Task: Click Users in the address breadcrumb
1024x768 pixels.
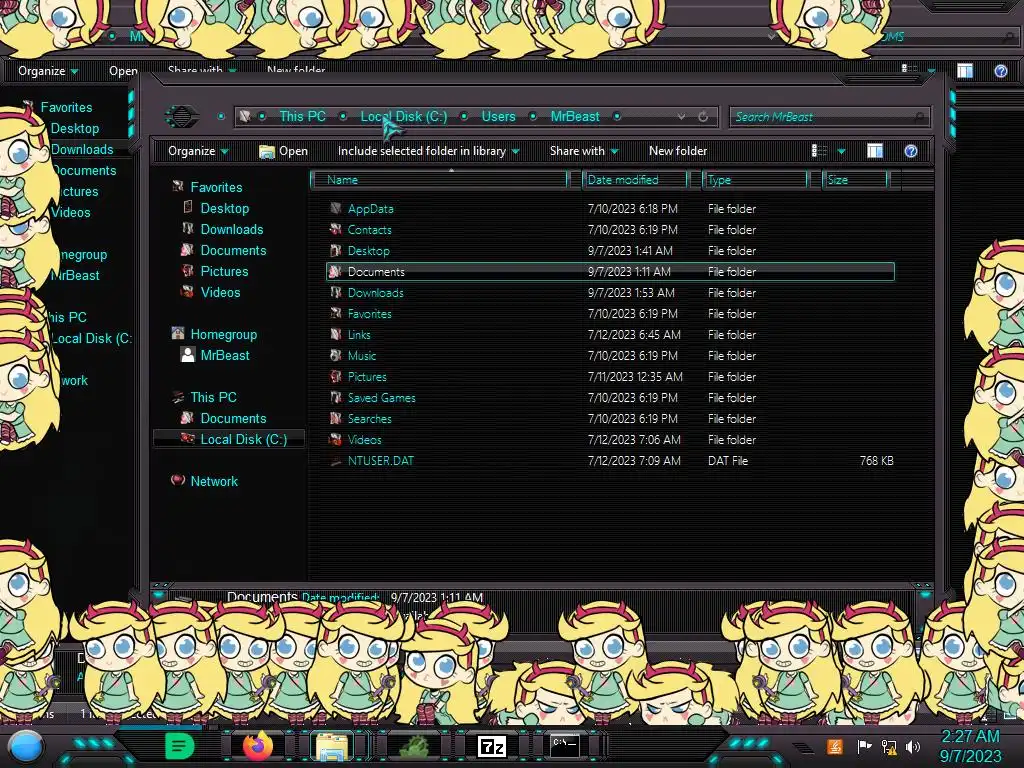Action: (x=498, y=116)
